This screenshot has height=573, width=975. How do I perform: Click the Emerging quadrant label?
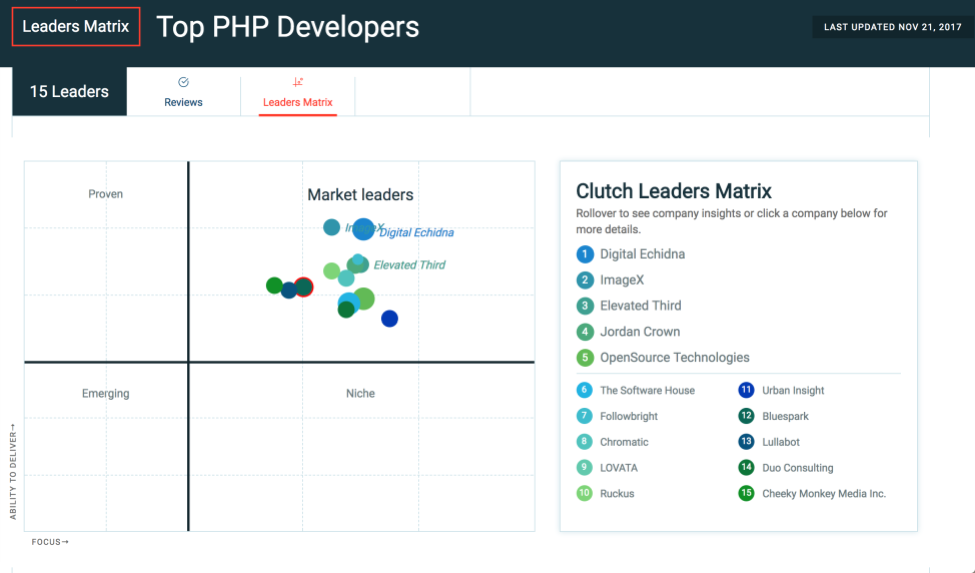pyautogui.click(x=106, y=393)
